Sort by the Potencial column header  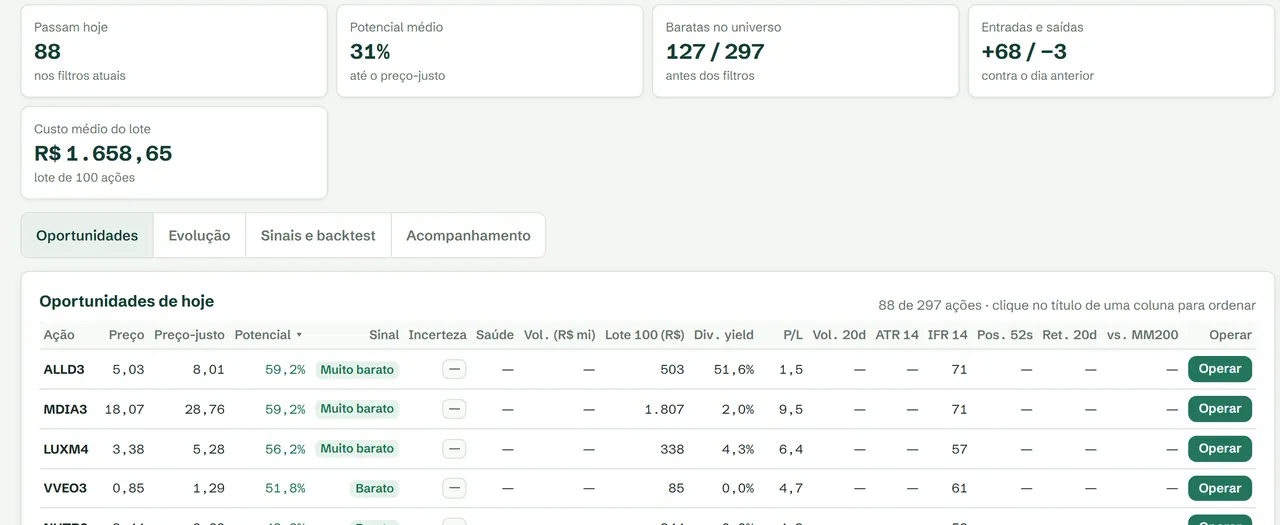[268, 335]
